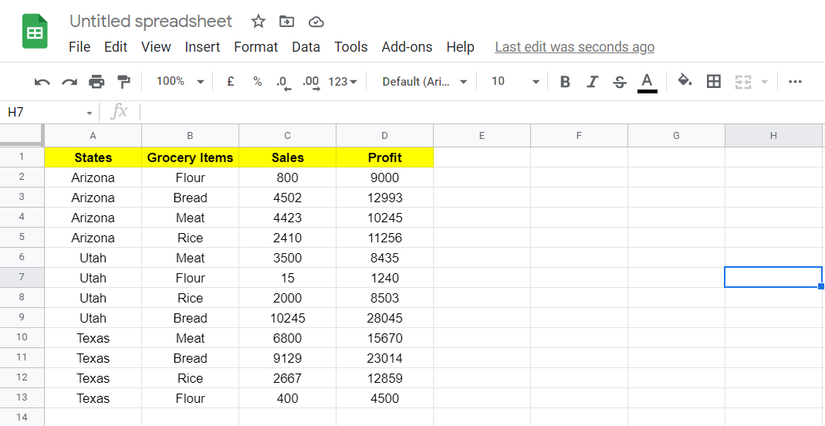
Task: Open the 100% zoom dropdown
Action: (180, 82)
